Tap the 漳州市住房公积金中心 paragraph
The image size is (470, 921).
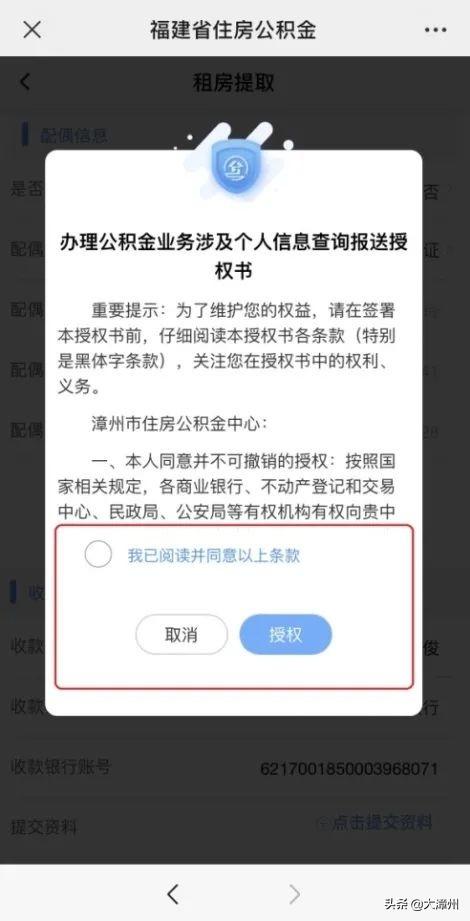point(179,423)
